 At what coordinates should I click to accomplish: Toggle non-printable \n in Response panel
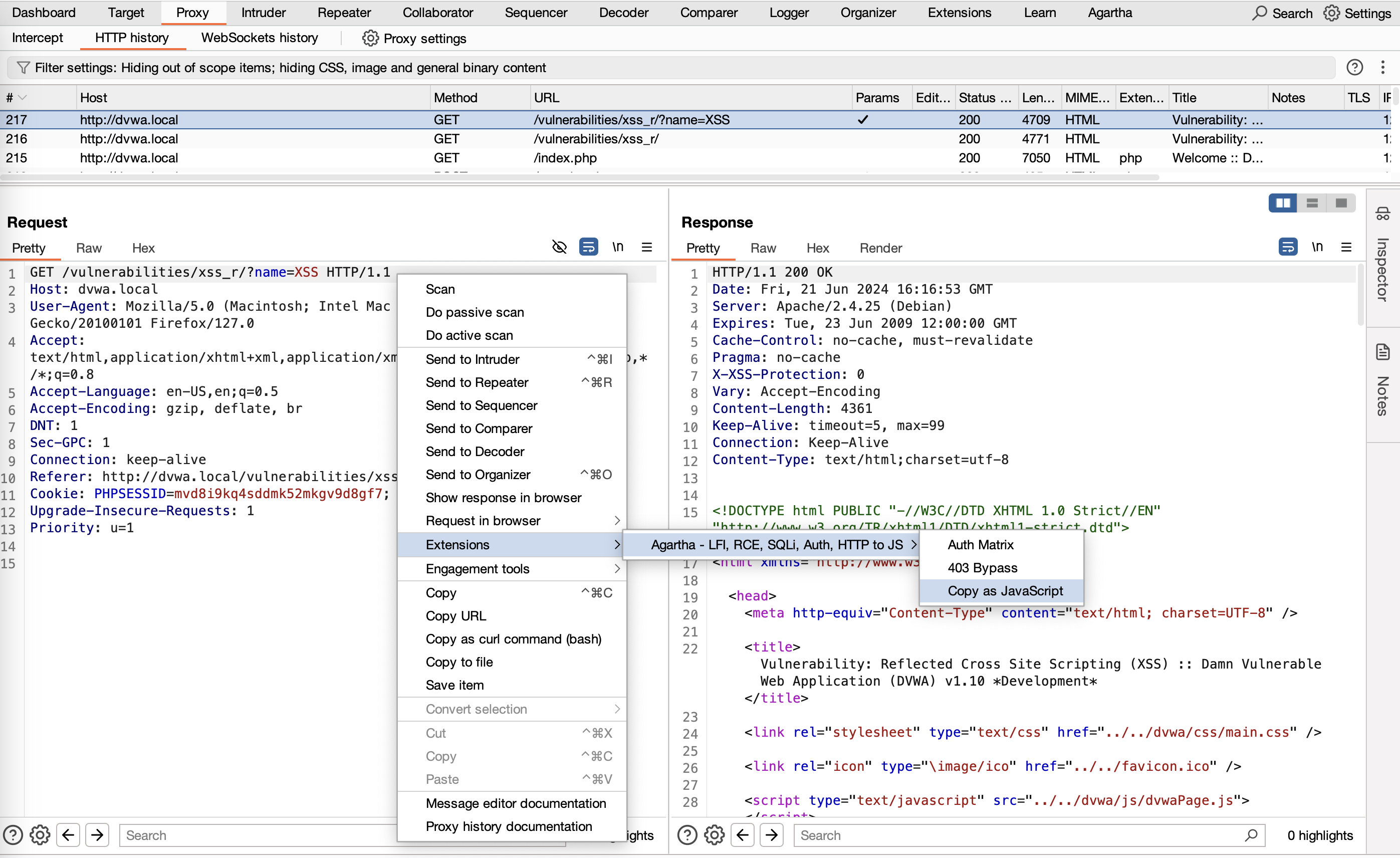tap(1317, 247)
